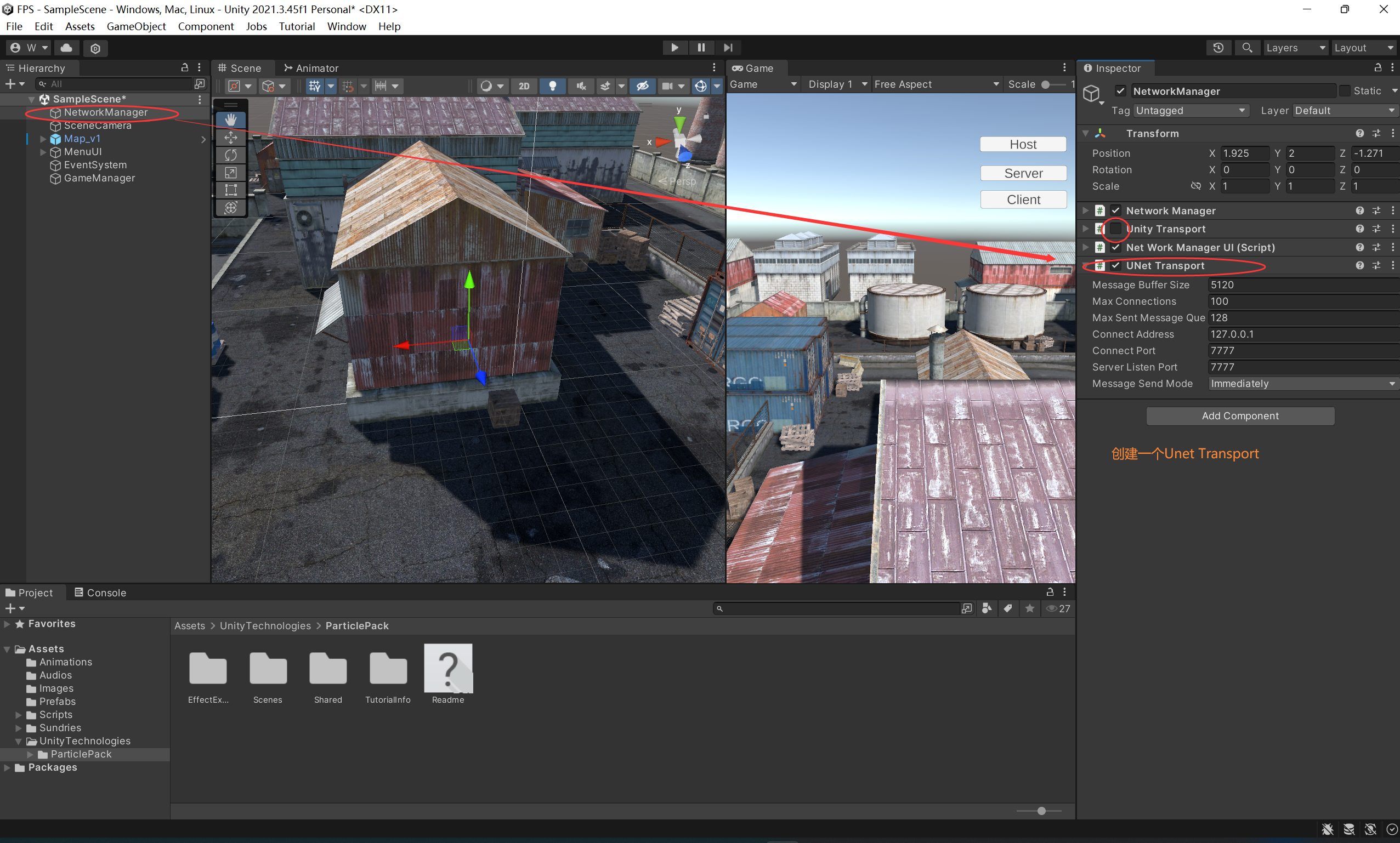Select the Hand view tool
This screenshot has height=843, width=1400.
231,120
